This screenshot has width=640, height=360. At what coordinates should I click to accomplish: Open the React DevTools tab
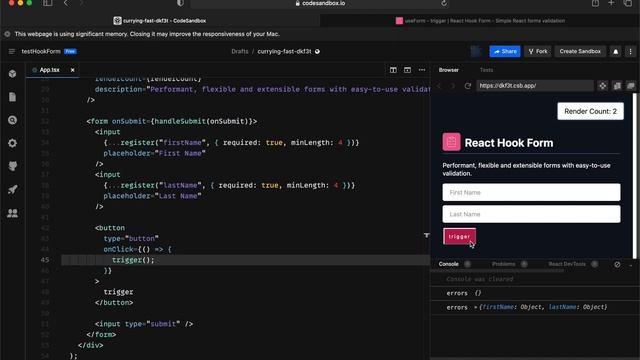567,264
